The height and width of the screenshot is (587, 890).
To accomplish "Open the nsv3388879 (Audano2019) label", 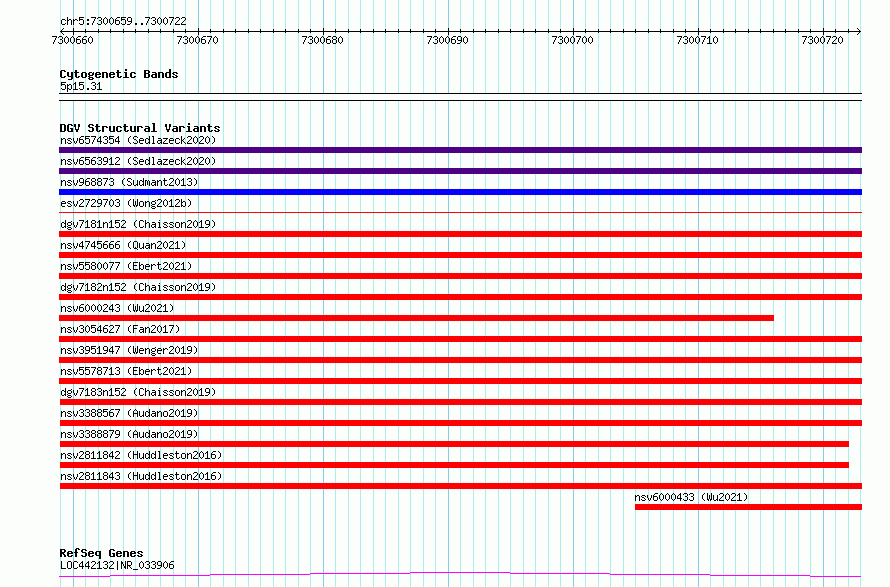I will (129, 434).
